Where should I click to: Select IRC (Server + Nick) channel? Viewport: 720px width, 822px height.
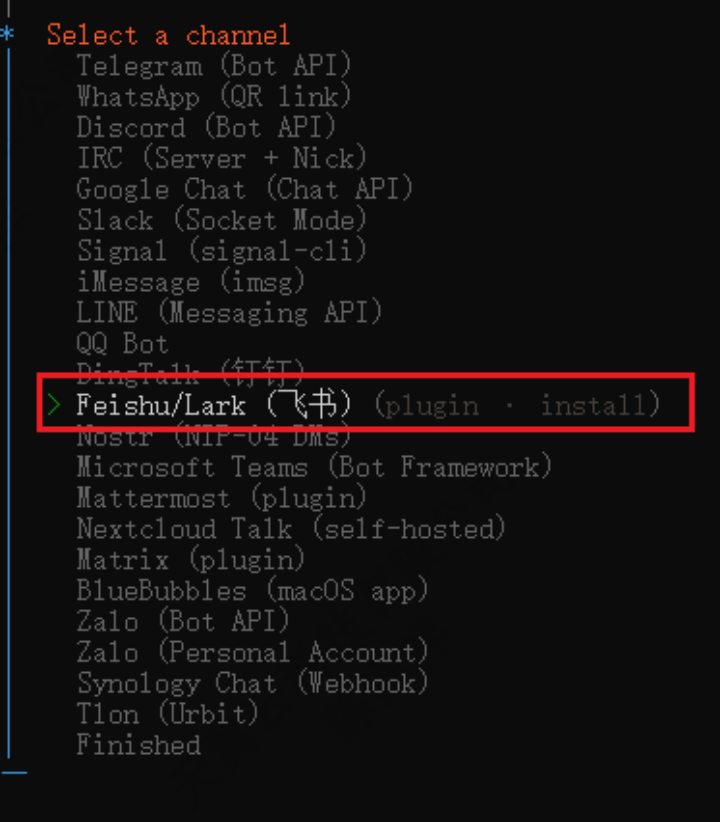click(x=222, y=158)
